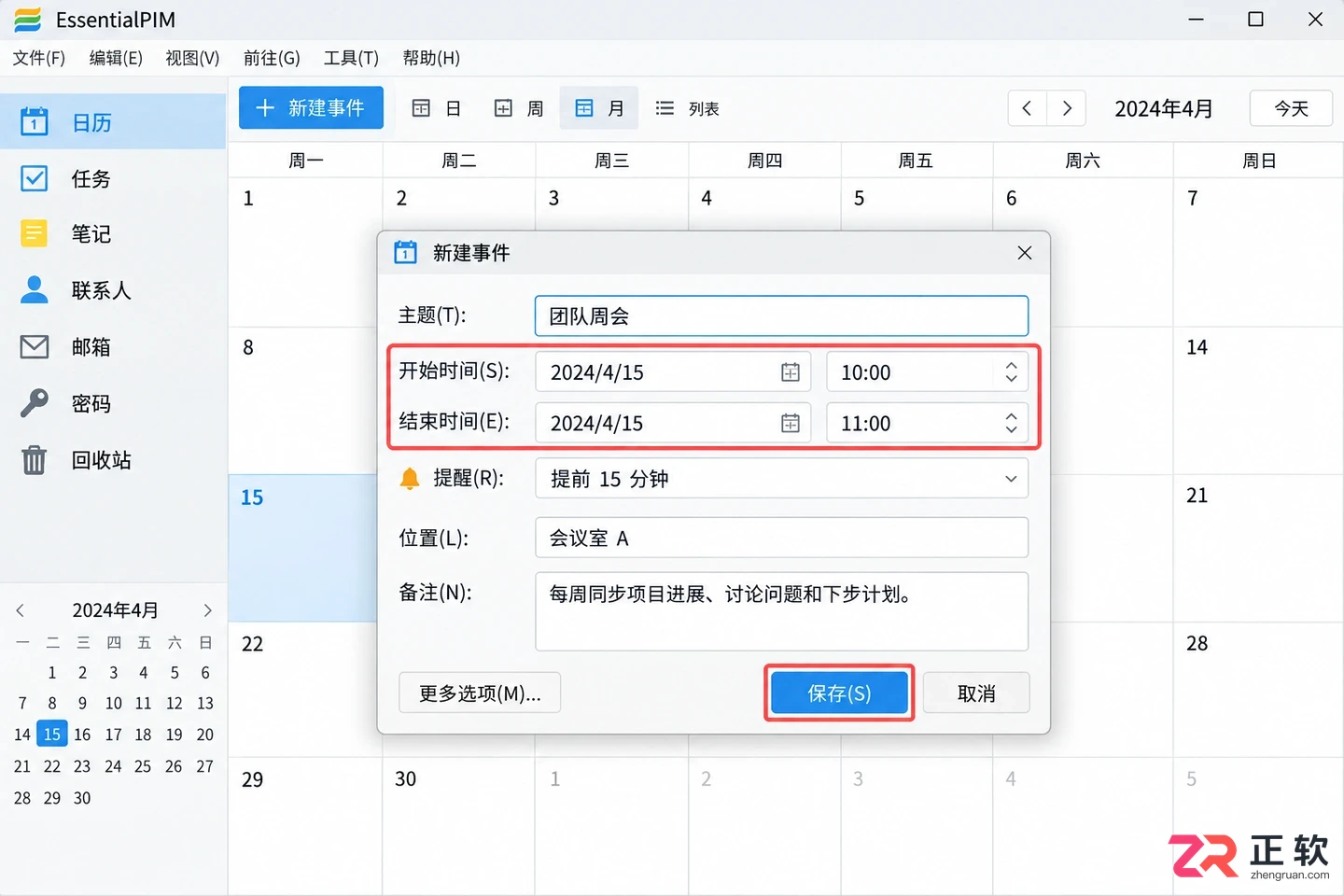Open the 文件(F) menu

coord(39,58)
